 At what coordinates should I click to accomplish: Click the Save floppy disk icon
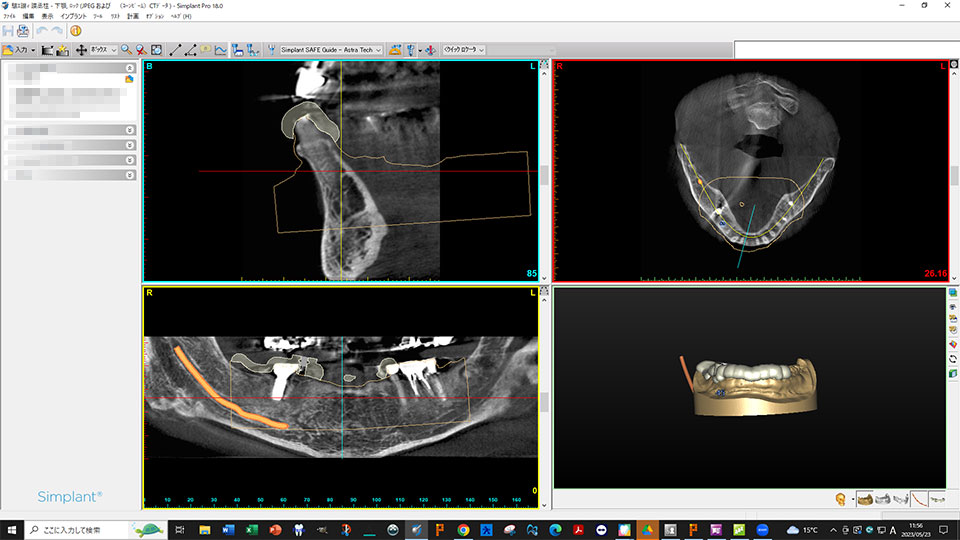[x=8, y=31]
